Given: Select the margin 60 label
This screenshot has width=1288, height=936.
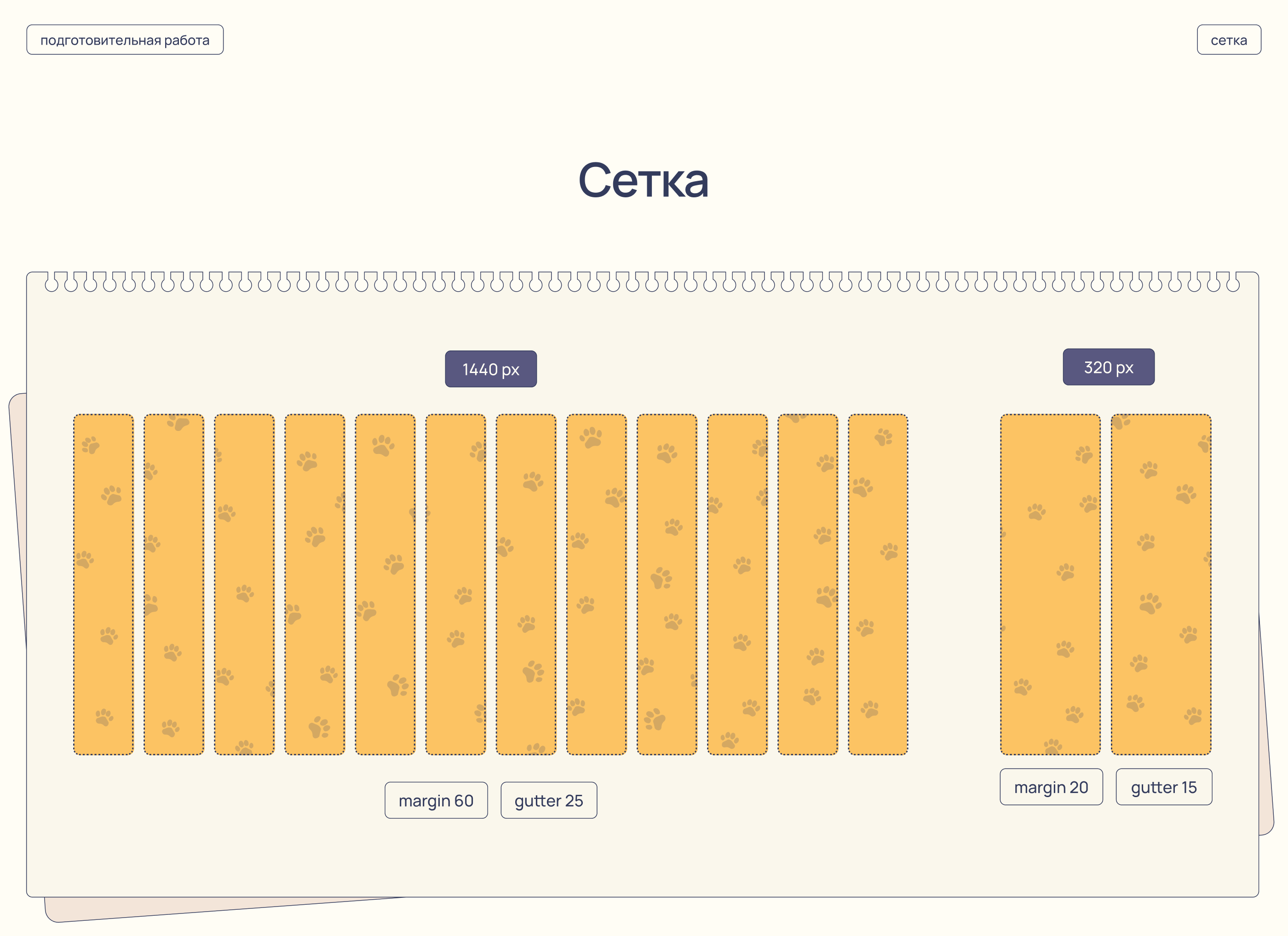Looking at the screenshot, I should pos(436,800).
